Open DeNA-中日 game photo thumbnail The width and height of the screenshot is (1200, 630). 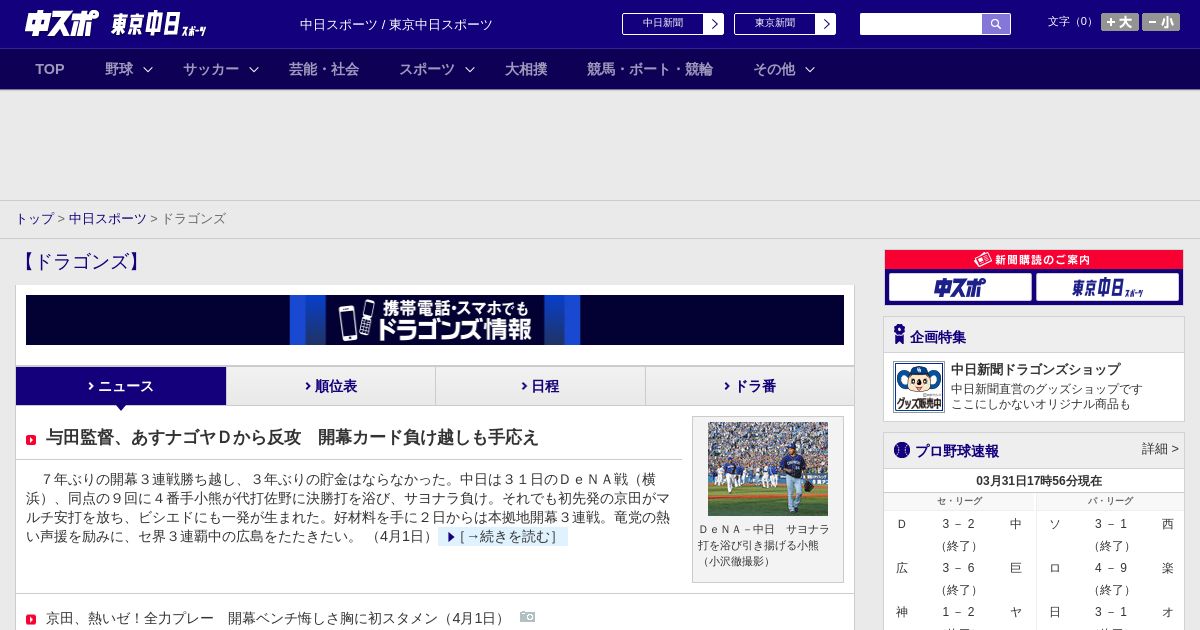tap(768, 469)
